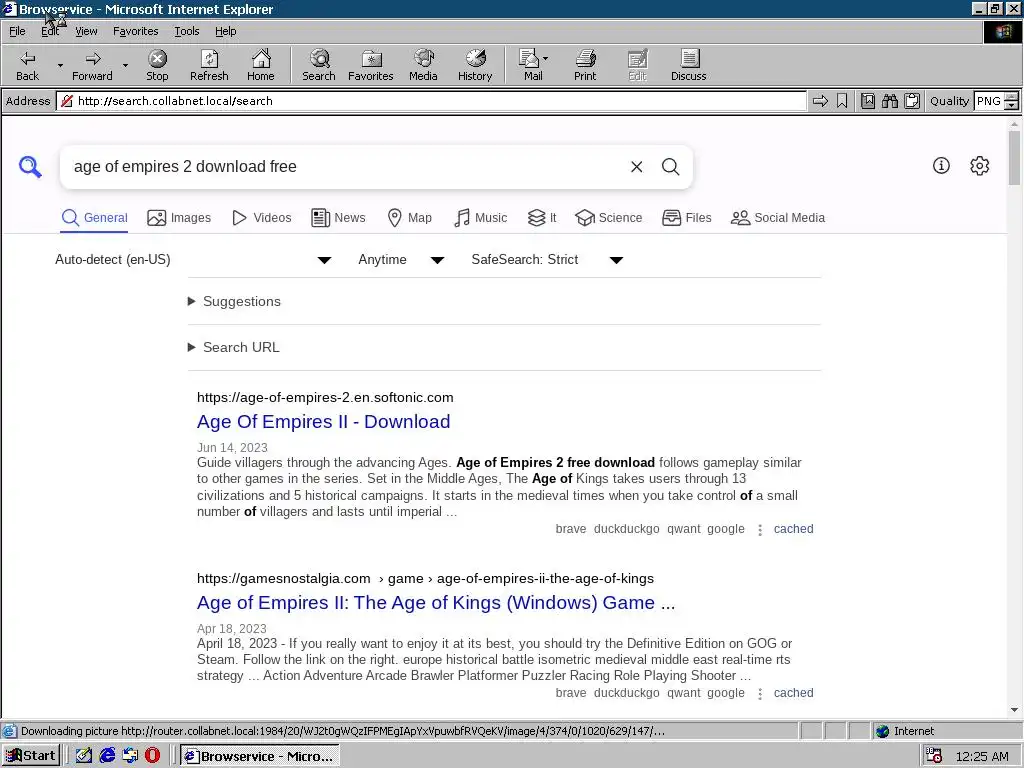Open the info icon at top right
The image size is (1024, 768).
coord(941,166)
